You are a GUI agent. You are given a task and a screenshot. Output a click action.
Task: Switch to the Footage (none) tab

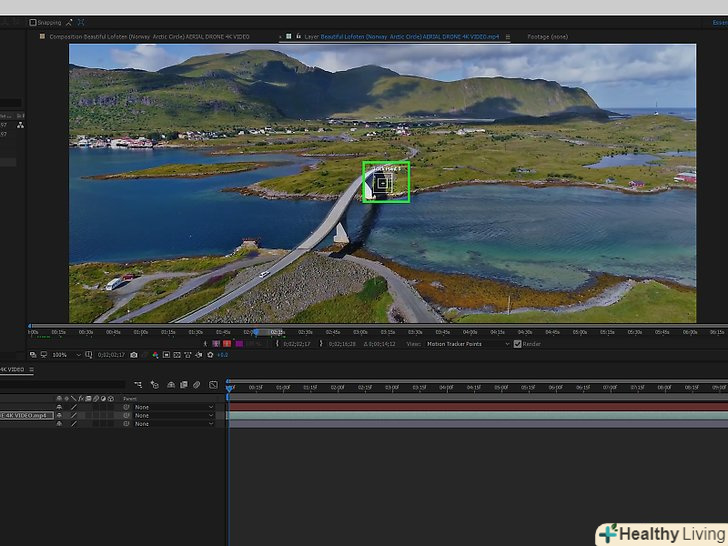click(x=548, y=36)
